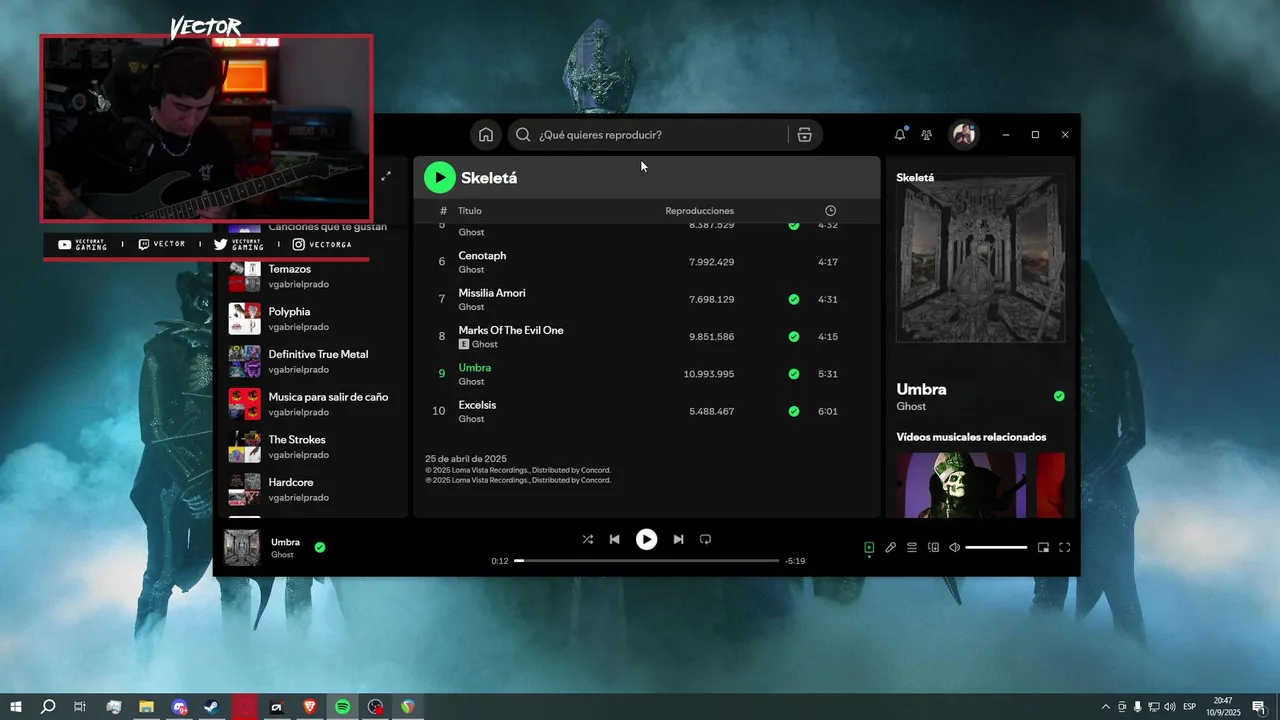Click the Spotify taskbar icon
This screenshot has width=1280, height=720.
click(343, 707)
